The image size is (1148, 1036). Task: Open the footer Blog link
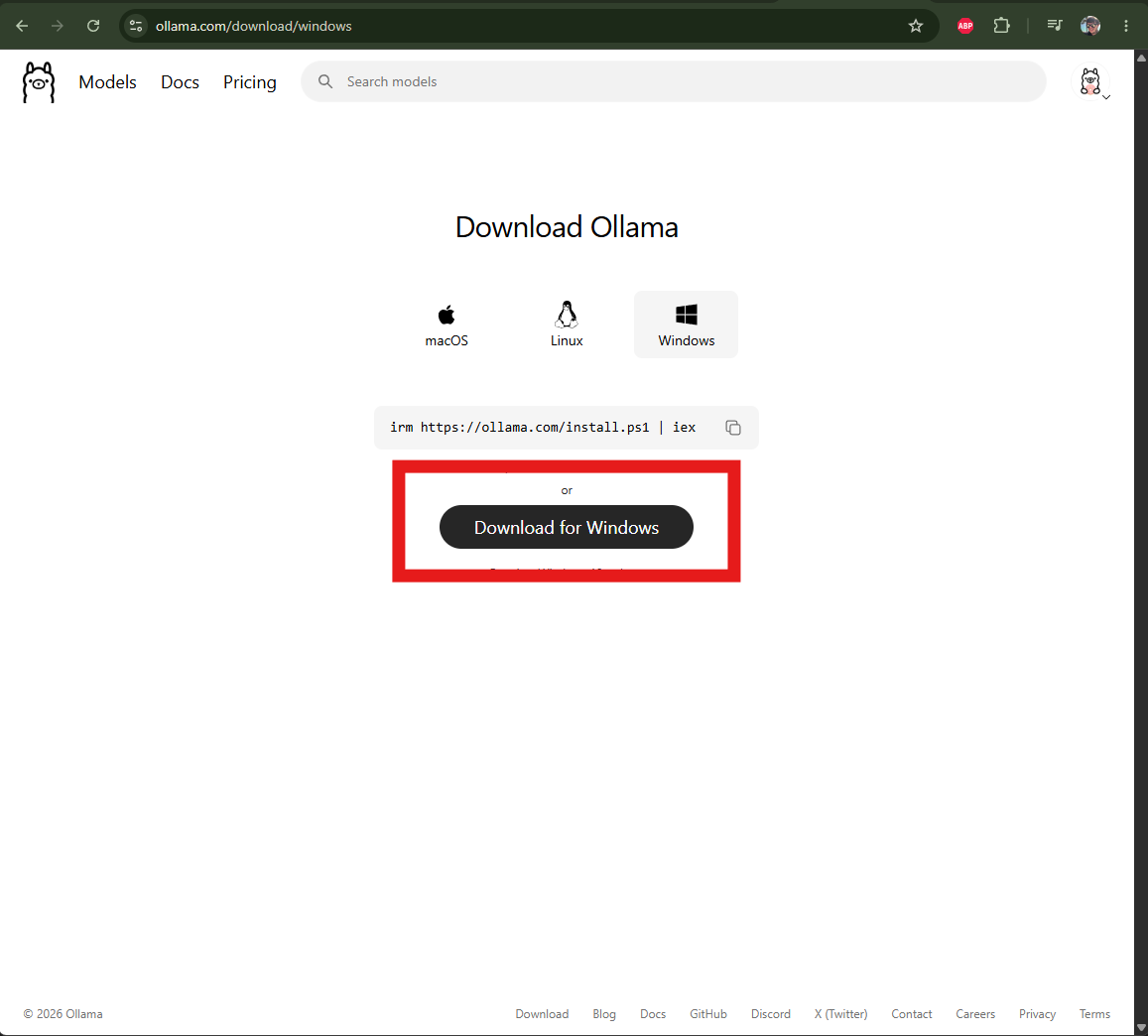[604, 1014]
